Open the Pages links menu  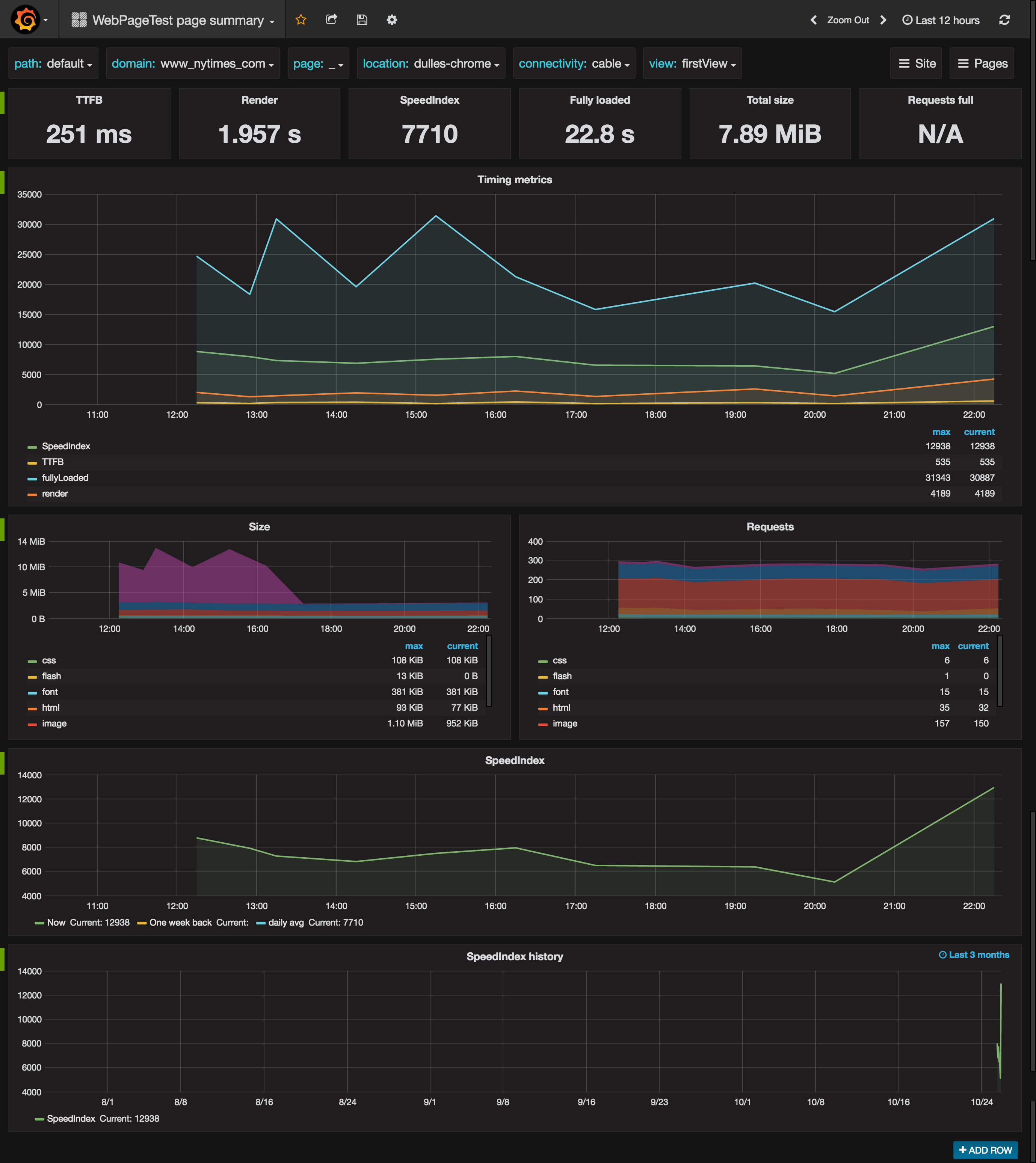coord(983,64)
